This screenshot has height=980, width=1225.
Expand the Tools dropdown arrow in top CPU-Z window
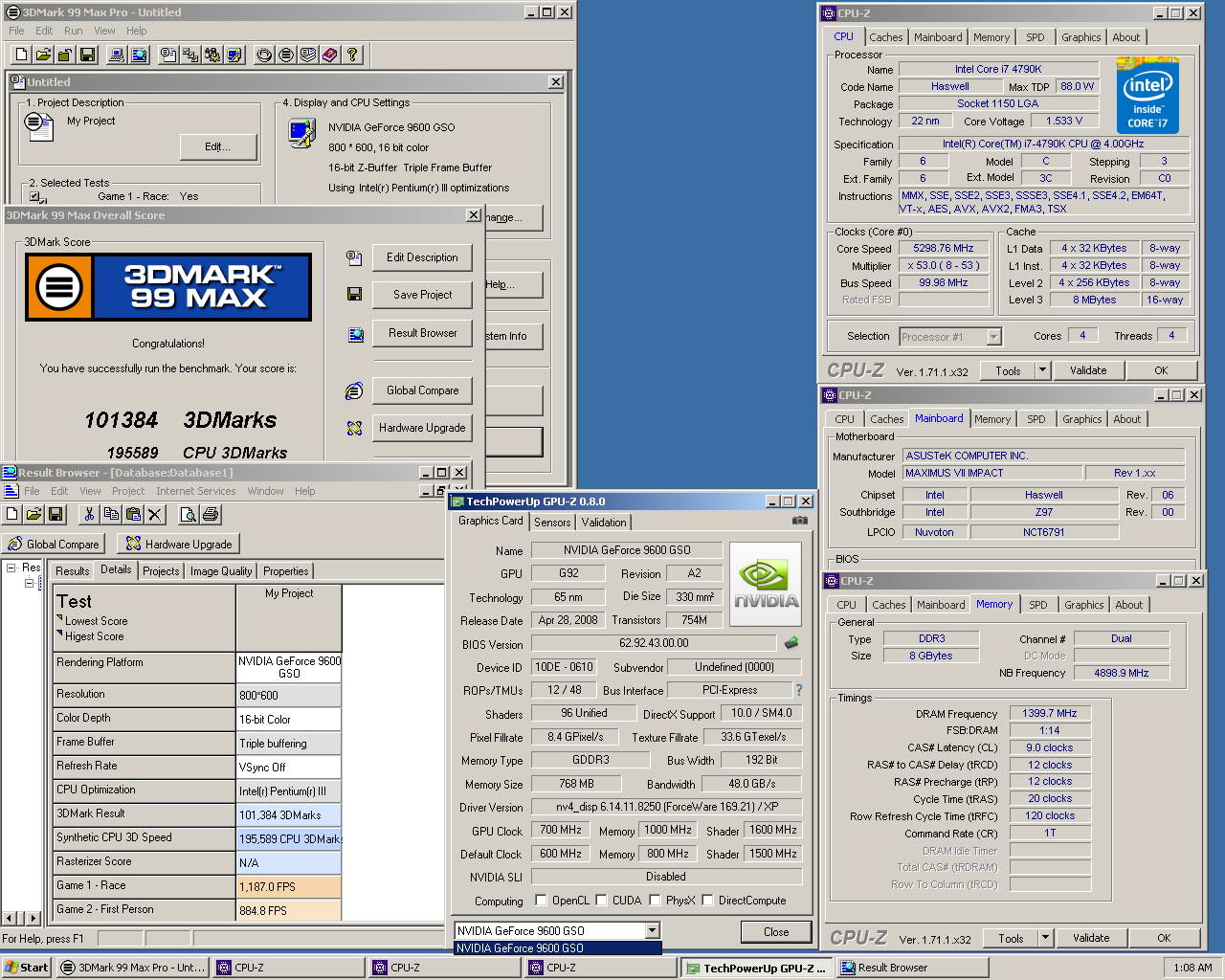click(x=1043, y=370)
